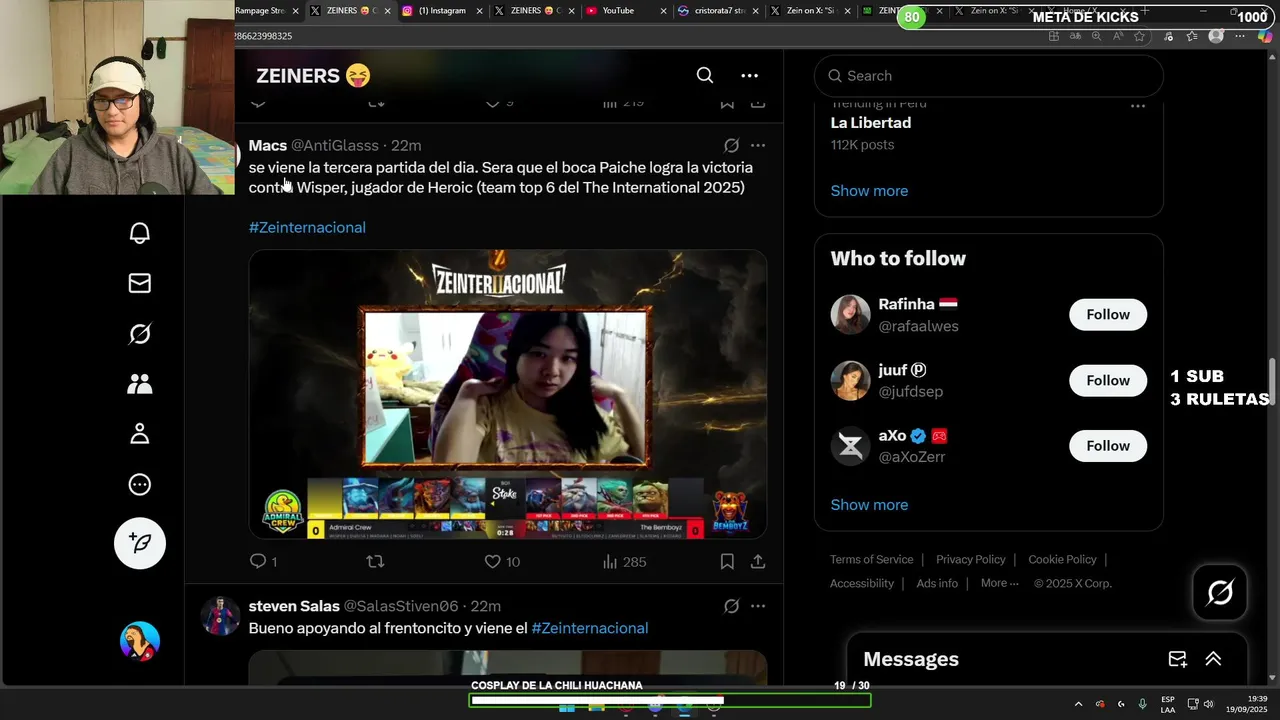Expand trends with Show more

coord(869,191)
